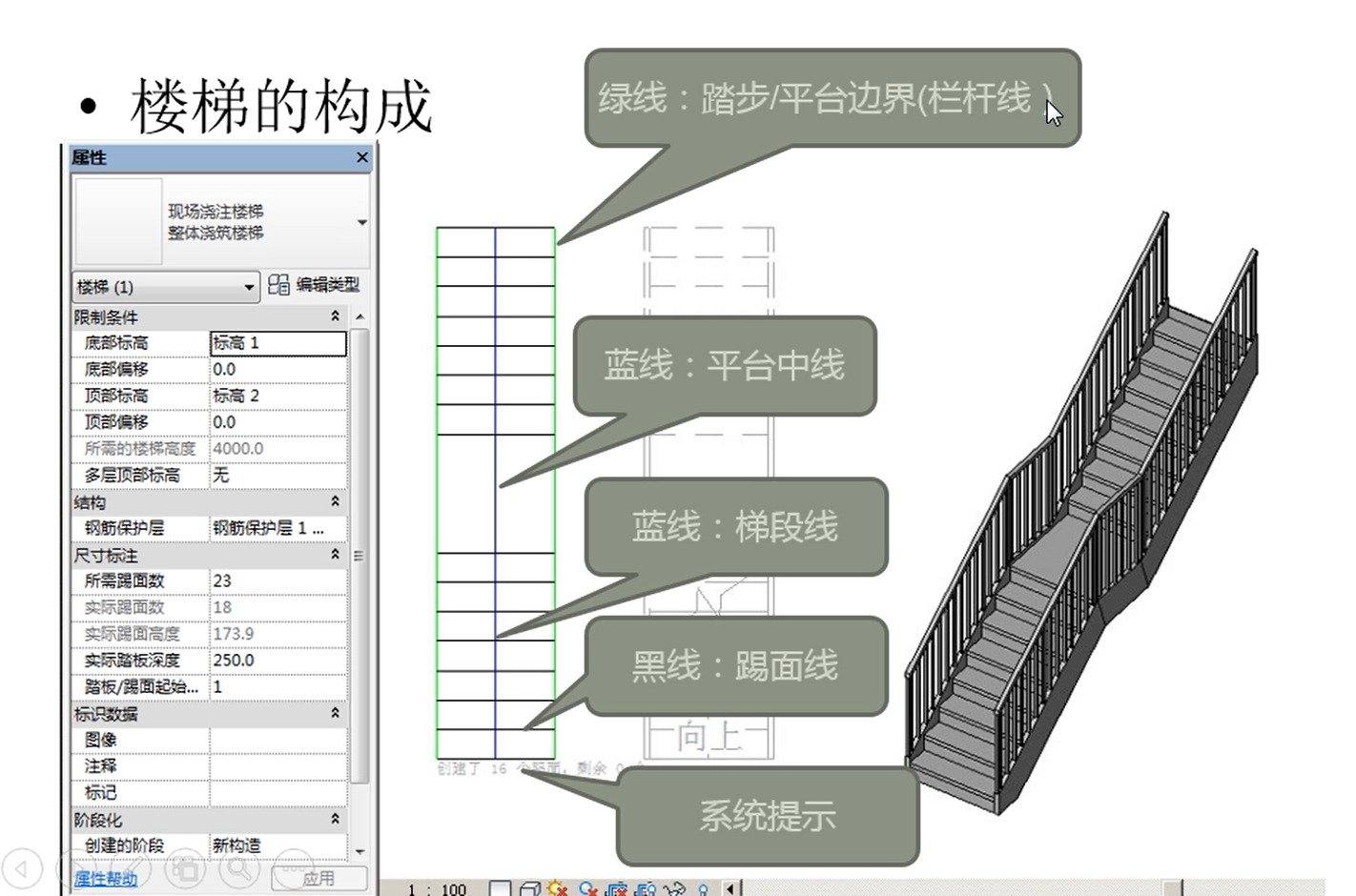Click the detail level square icon
The height and width of the screenshot is (896, 1356).
pos(500,888)
